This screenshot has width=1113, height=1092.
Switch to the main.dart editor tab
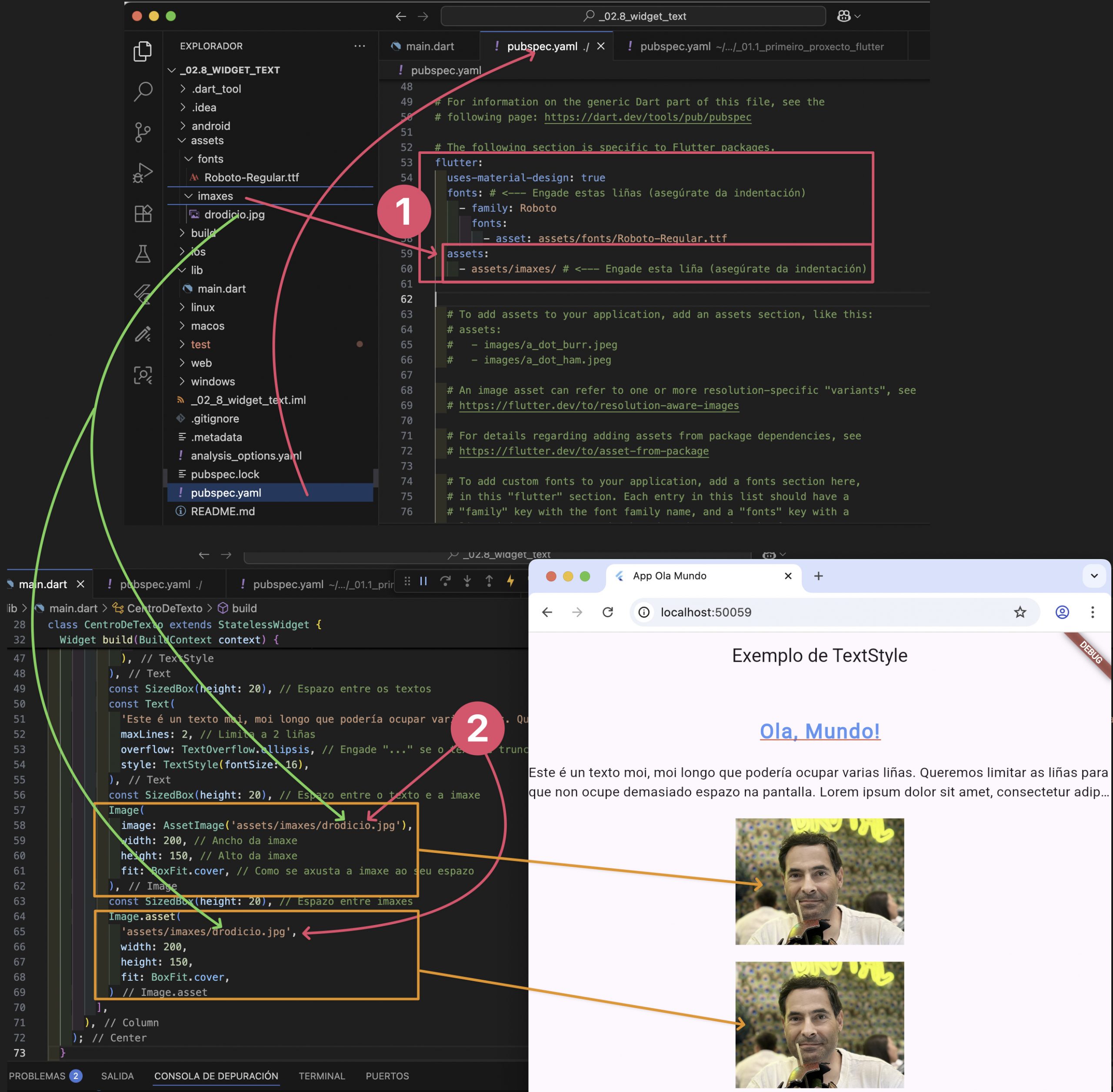point(429,47)
